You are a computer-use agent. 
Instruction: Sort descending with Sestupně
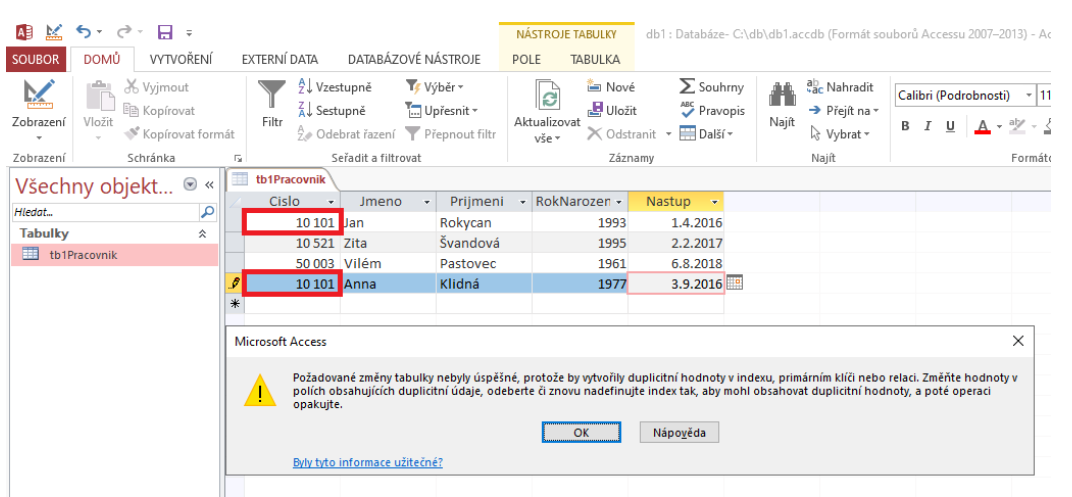[x=332, y=111]
